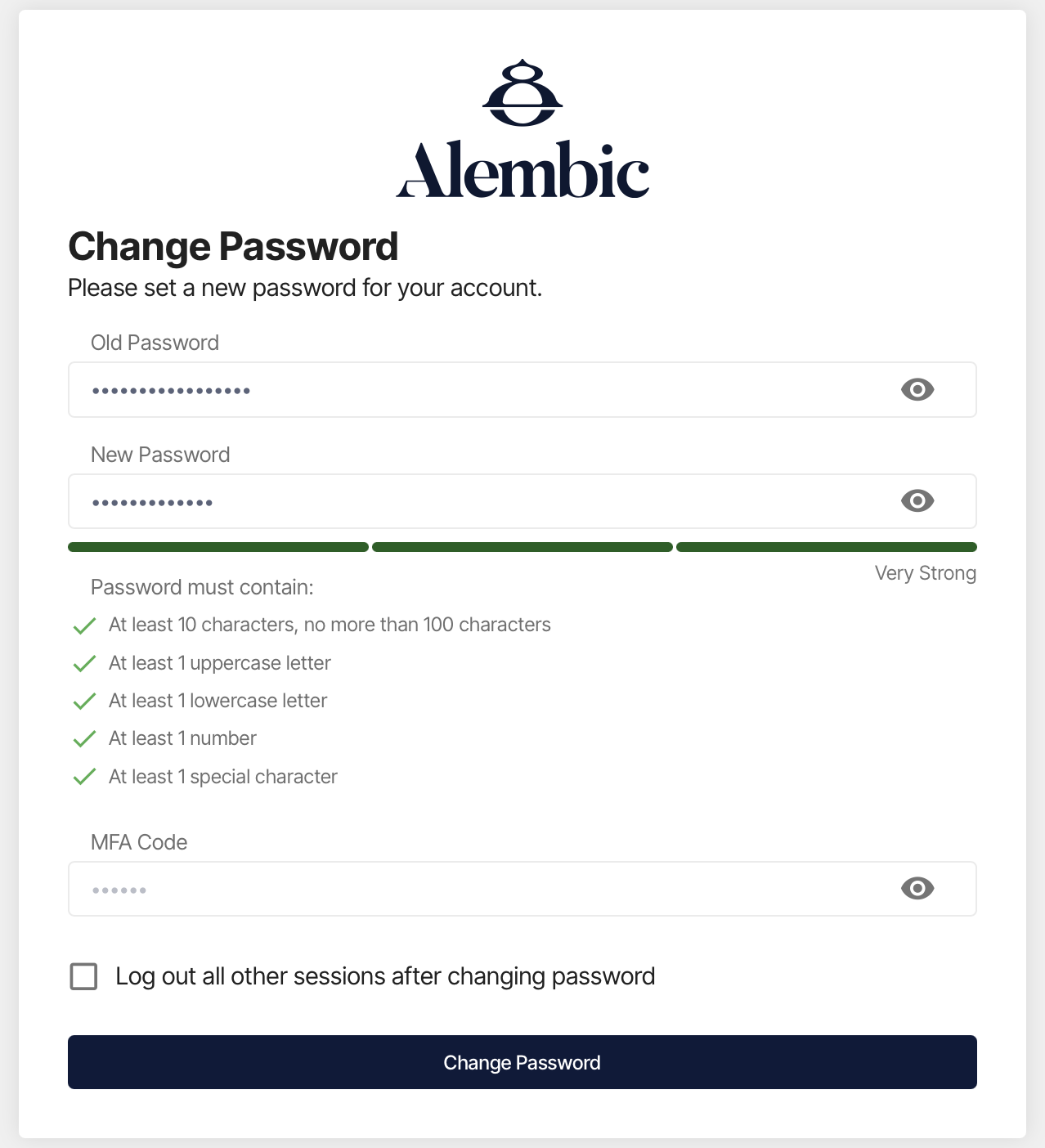Show the Old Password characters via eye icon
The width and height of the screenshot is (1045, 1148).
click(917, 390)
